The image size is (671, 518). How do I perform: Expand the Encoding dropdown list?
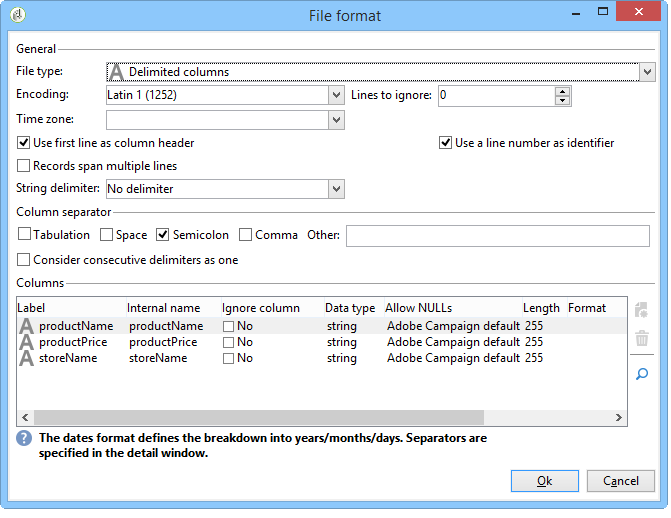point(336,95)
